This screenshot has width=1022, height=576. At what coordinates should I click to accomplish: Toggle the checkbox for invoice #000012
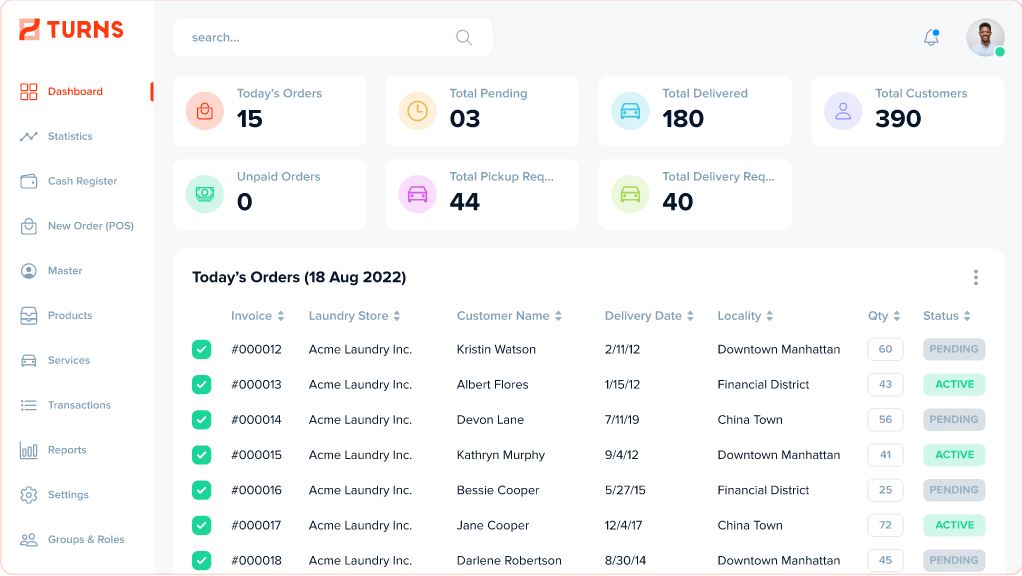[200, 349]
